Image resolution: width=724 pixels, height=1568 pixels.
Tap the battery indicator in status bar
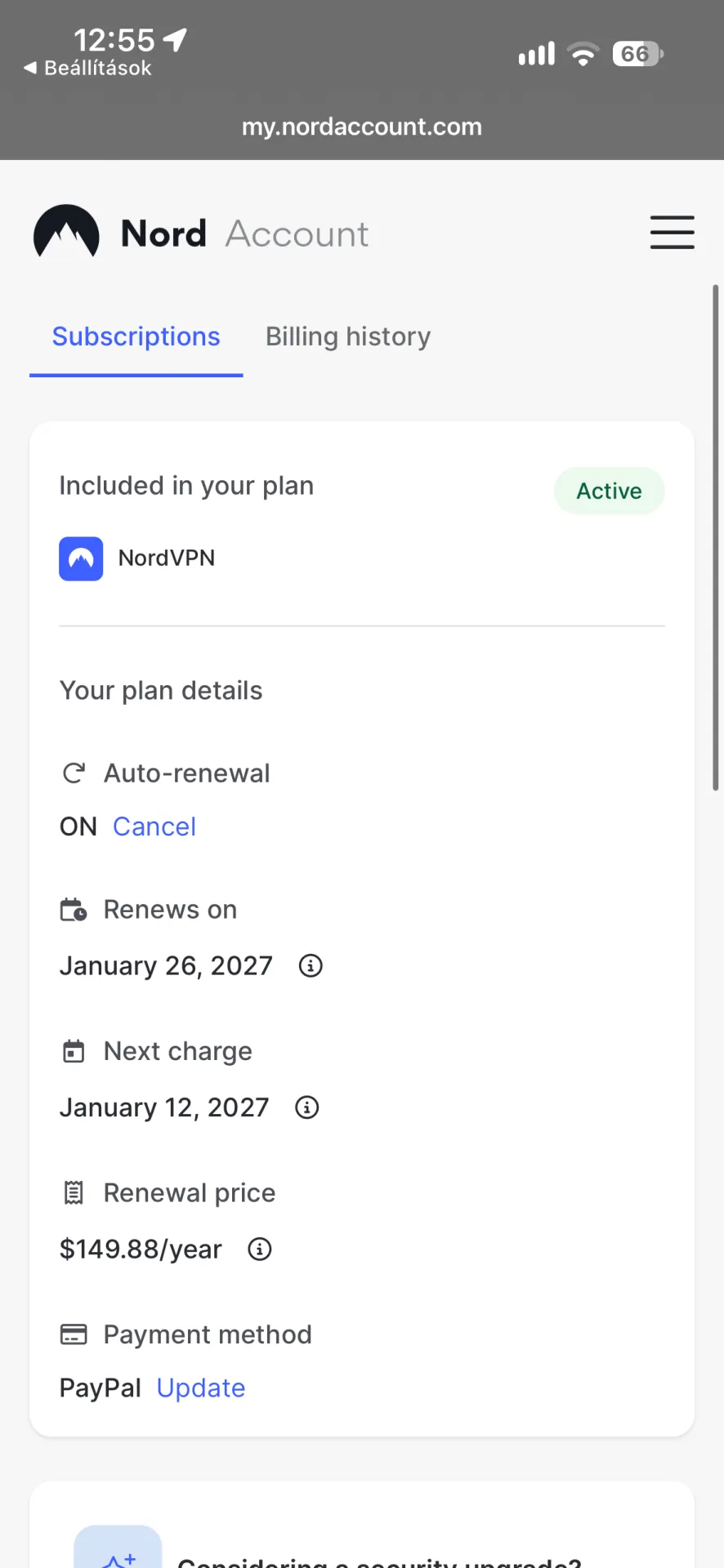(638, 54)
